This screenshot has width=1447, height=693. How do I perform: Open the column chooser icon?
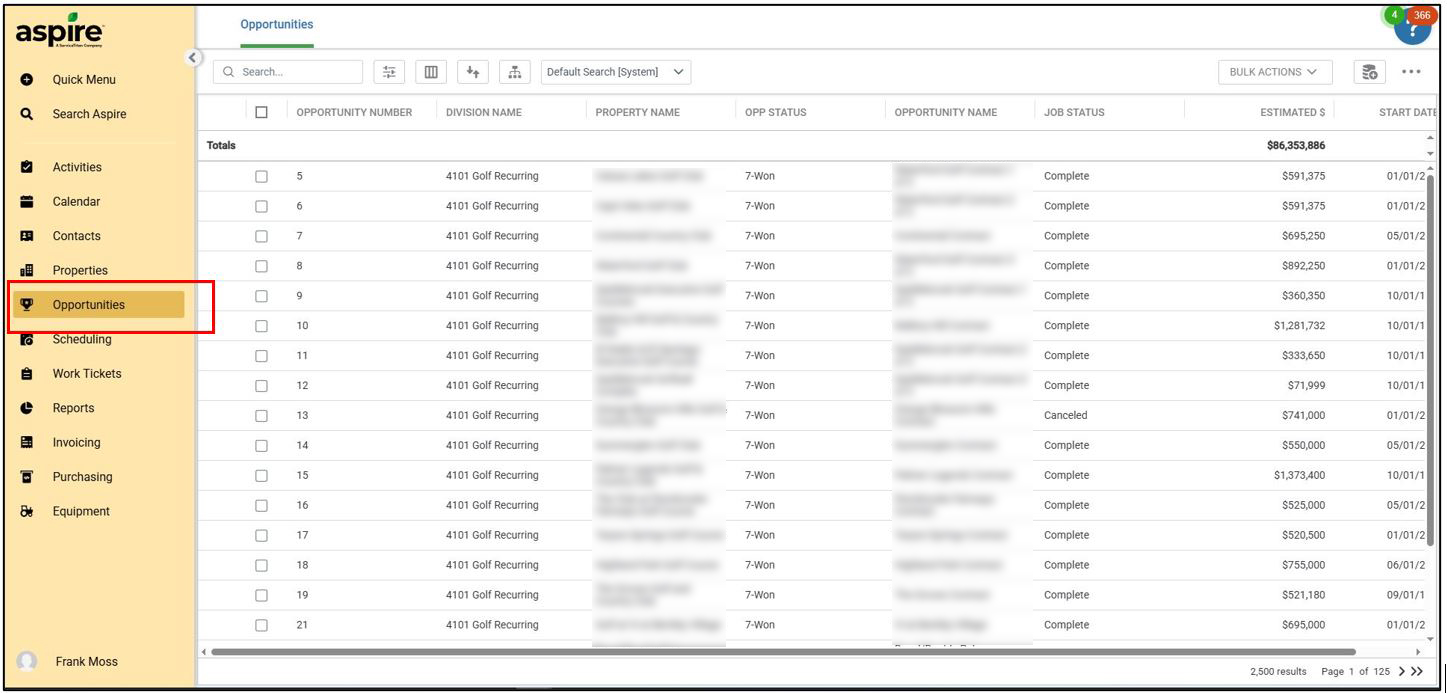431,72
